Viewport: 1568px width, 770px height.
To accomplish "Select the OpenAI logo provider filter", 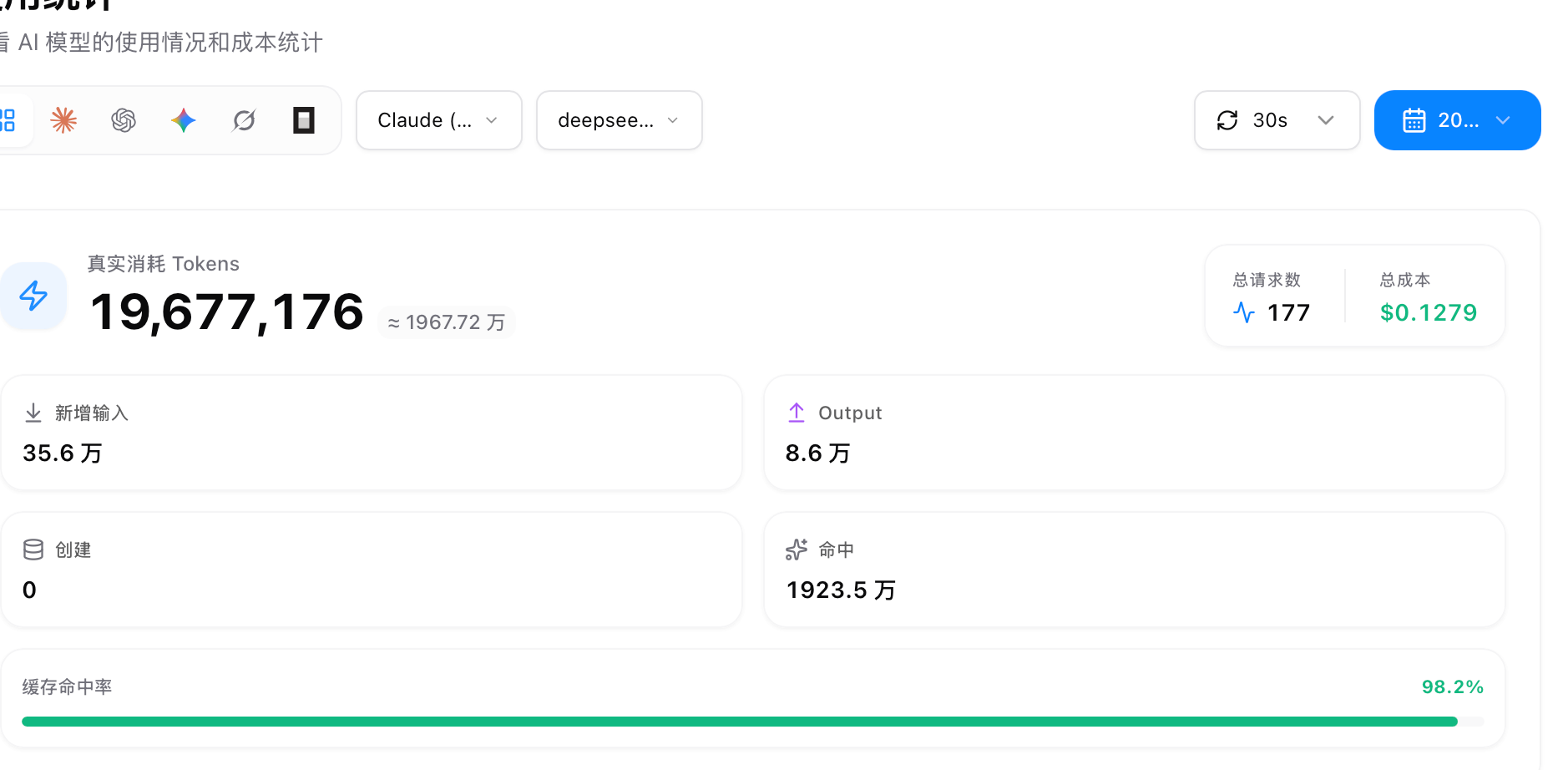I will pyautogui.click(x=124, y=120).
